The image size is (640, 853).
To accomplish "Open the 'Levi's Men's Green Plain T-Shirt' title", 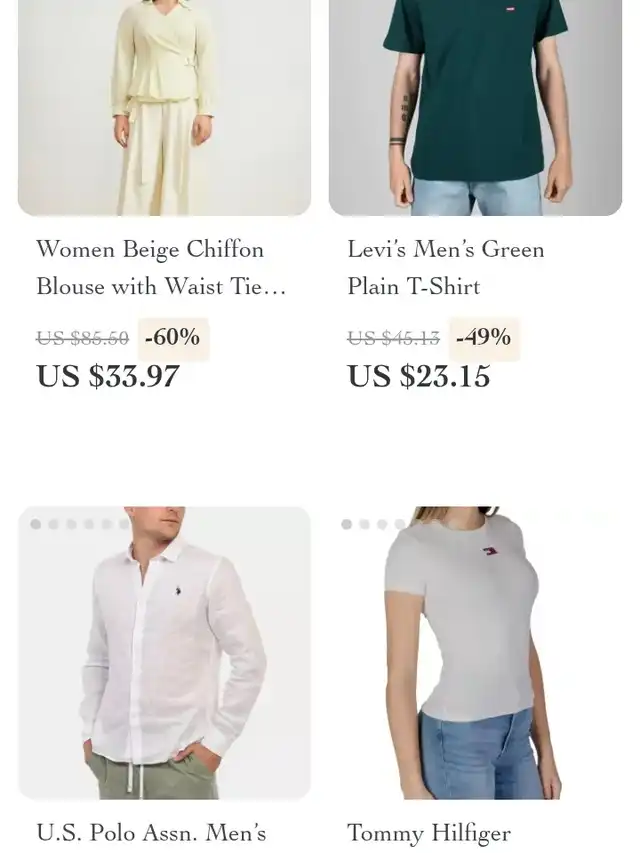I will (x=446, y=268).
